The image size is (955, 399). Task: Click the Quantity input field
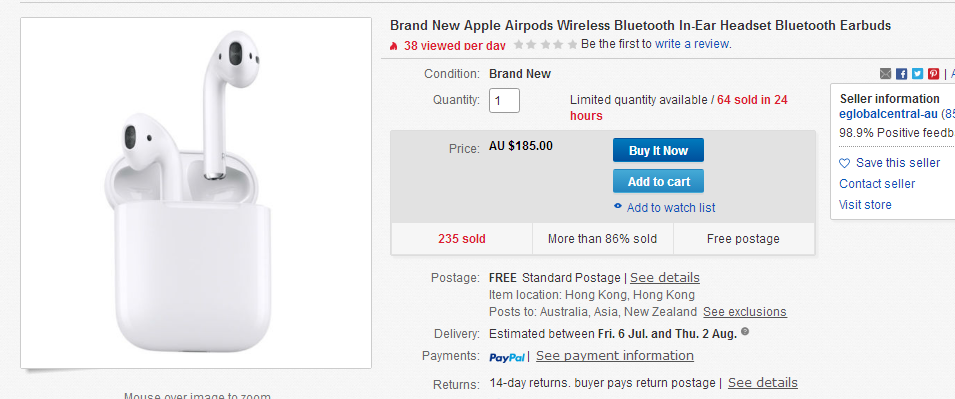click(504, 101)
